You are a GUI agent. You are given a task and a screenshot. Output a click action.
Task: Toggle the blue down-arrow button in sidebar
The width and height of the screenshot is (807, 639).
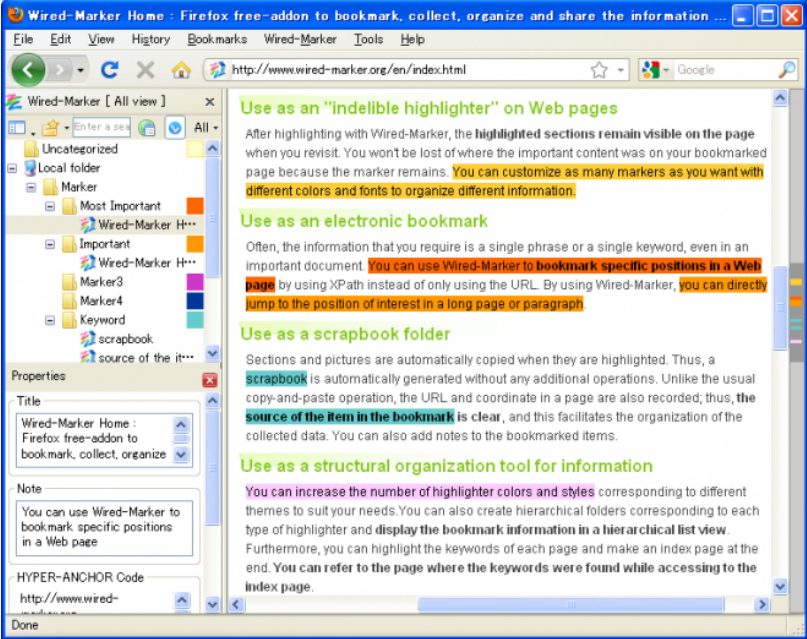click(175, 127)
